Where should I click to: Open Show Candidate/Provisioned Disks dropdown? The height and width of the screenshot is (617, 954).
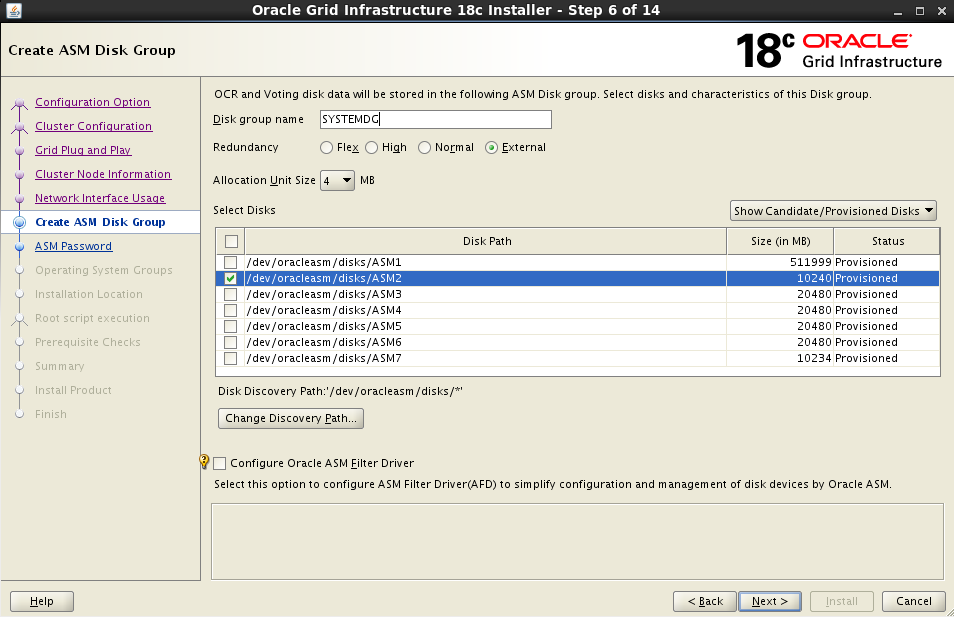[833, 211]
